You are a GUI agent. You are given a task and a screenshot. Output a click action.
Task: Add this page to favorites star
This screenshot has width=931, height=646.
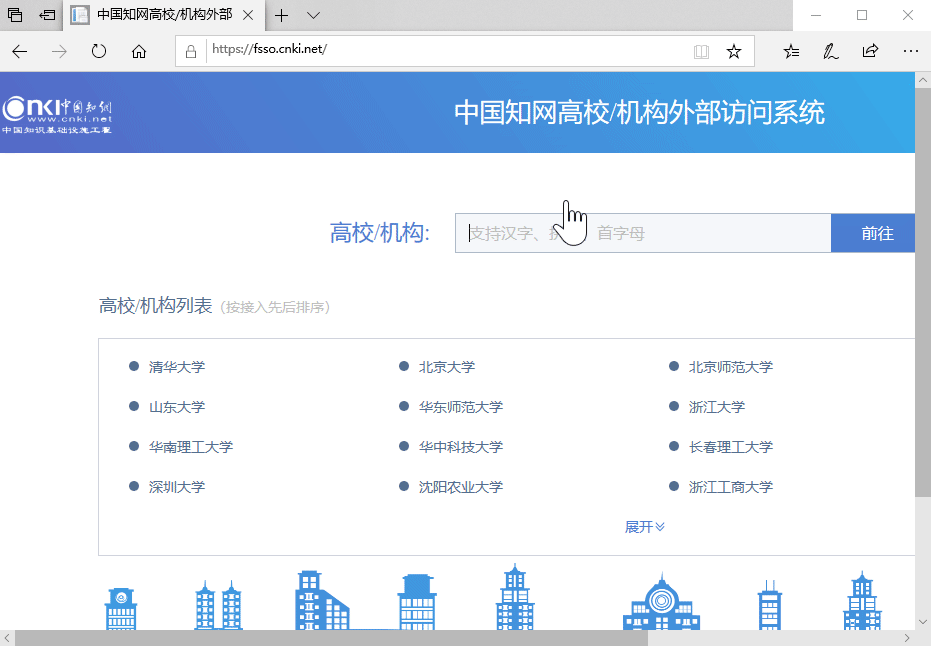pos(734,52)
